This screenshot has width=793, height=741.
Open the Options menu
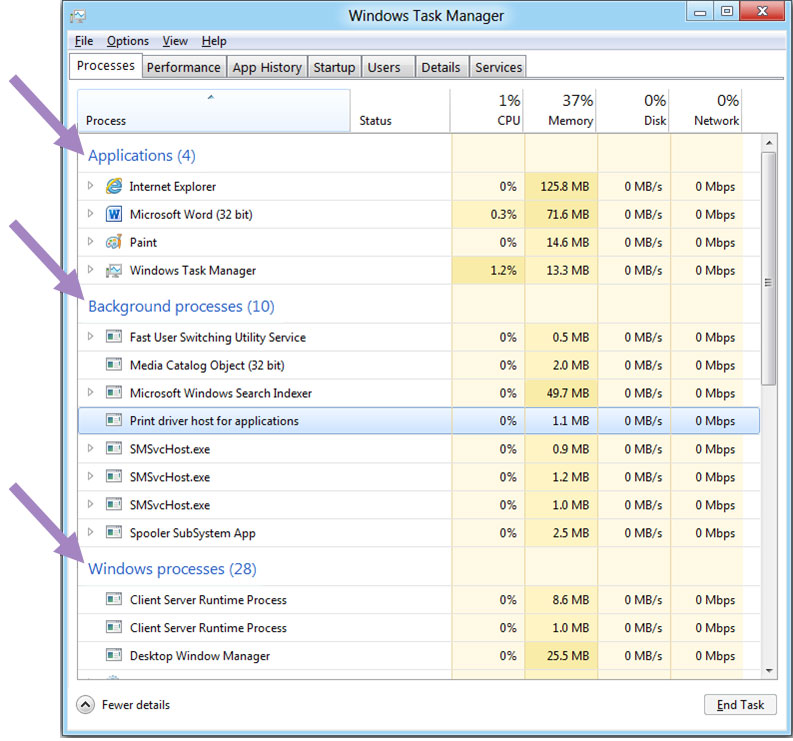tap(127, 41)
